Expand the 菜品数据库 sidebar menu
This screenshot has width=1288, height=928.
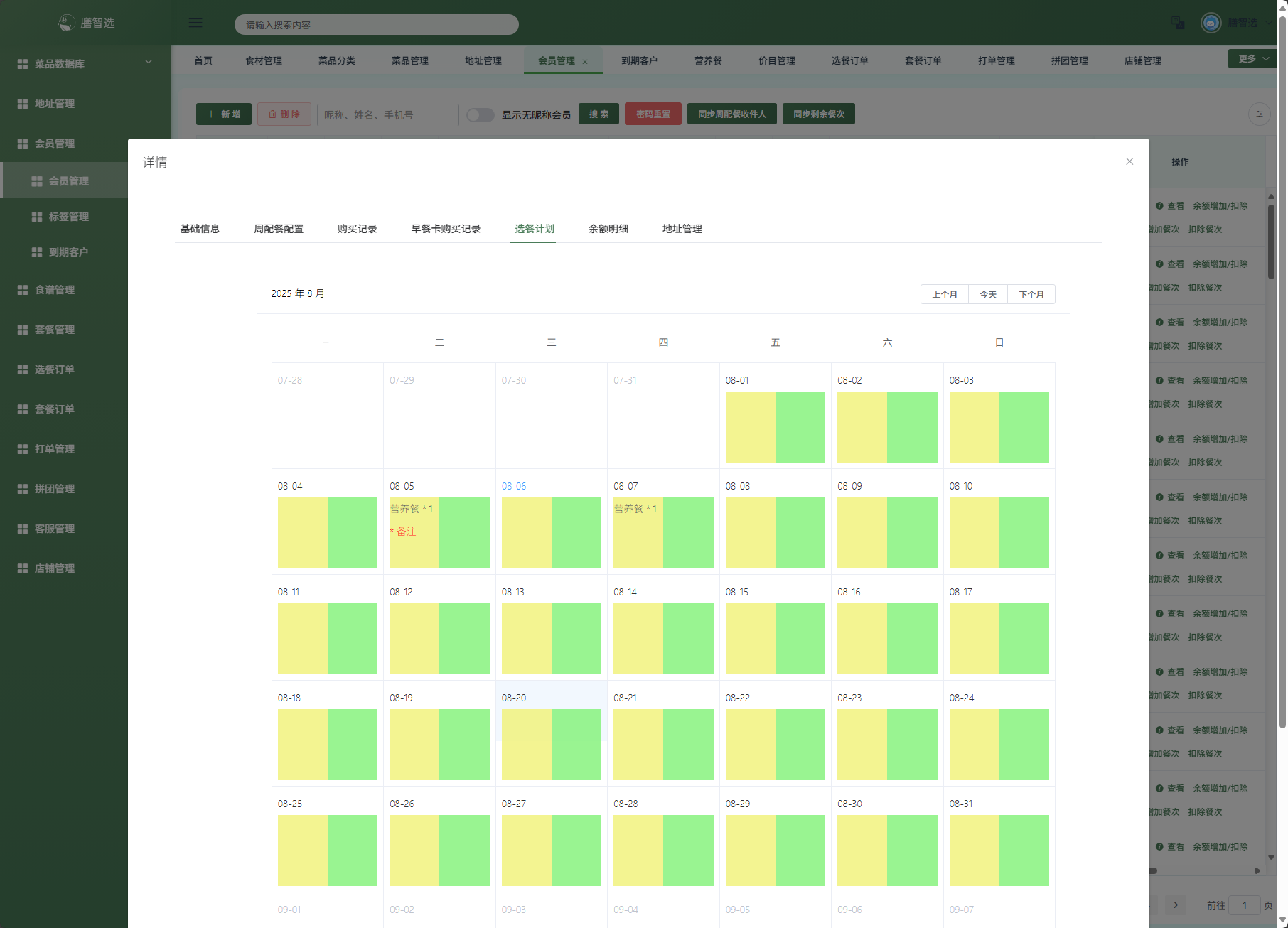pyautogui.click(x=149, y=63)
